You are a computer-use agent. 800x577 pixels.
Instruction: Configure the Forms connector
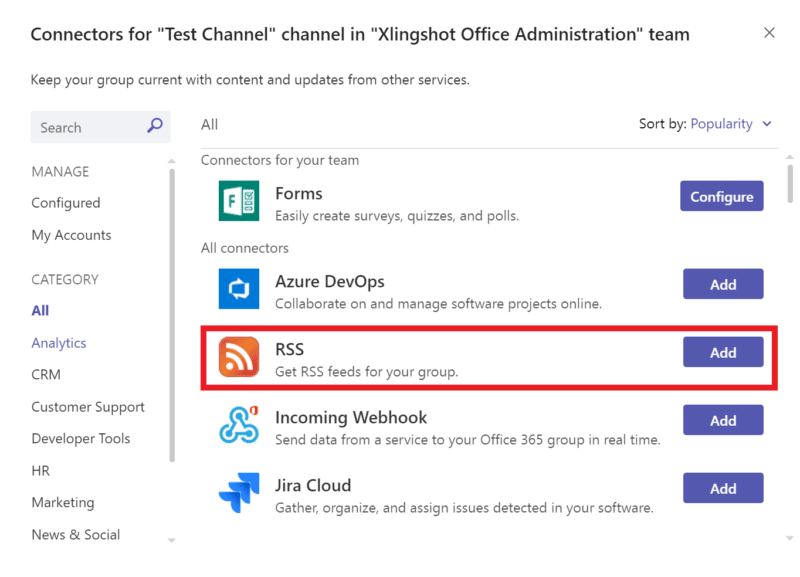(721, 196)
